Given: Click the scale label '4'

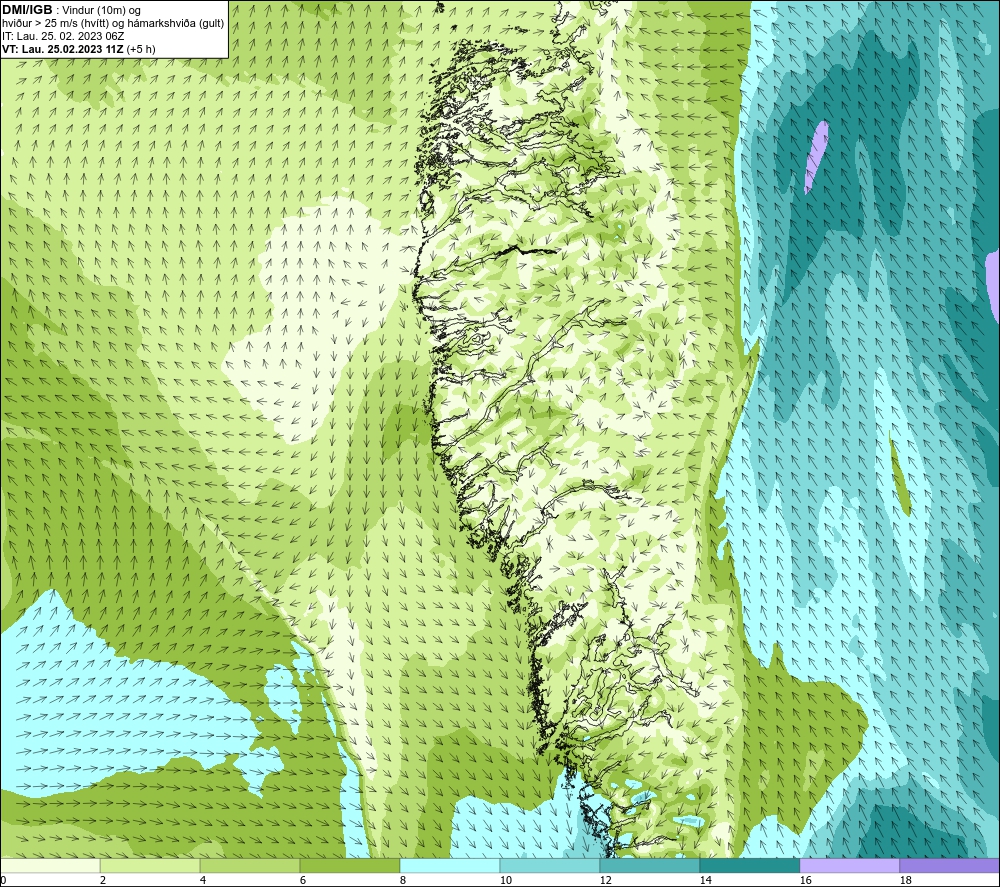Looking at the screenshot, I should 203,881.
